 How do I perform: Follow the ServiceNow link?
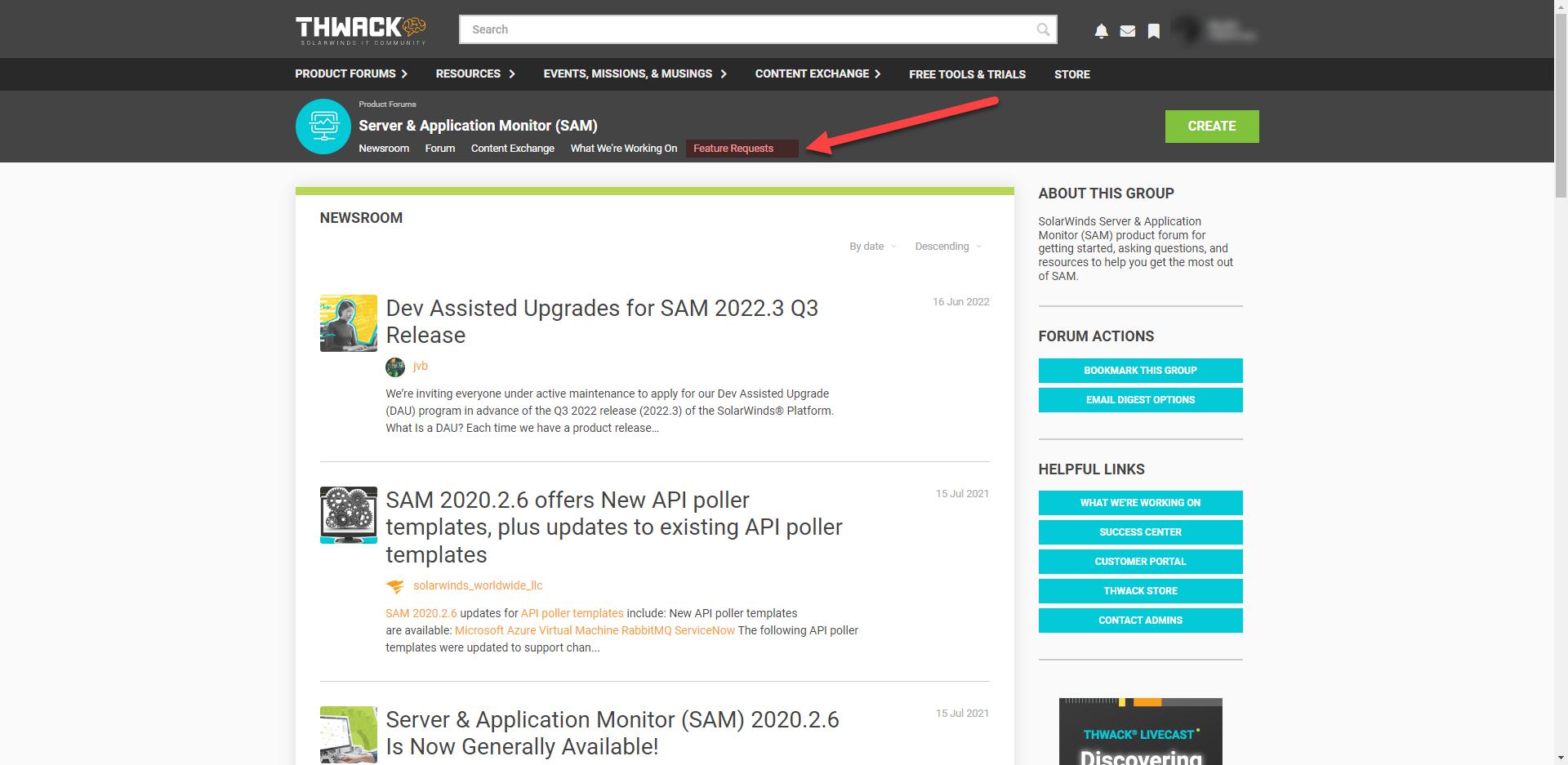pyautogui.click(x=705, y=631)
